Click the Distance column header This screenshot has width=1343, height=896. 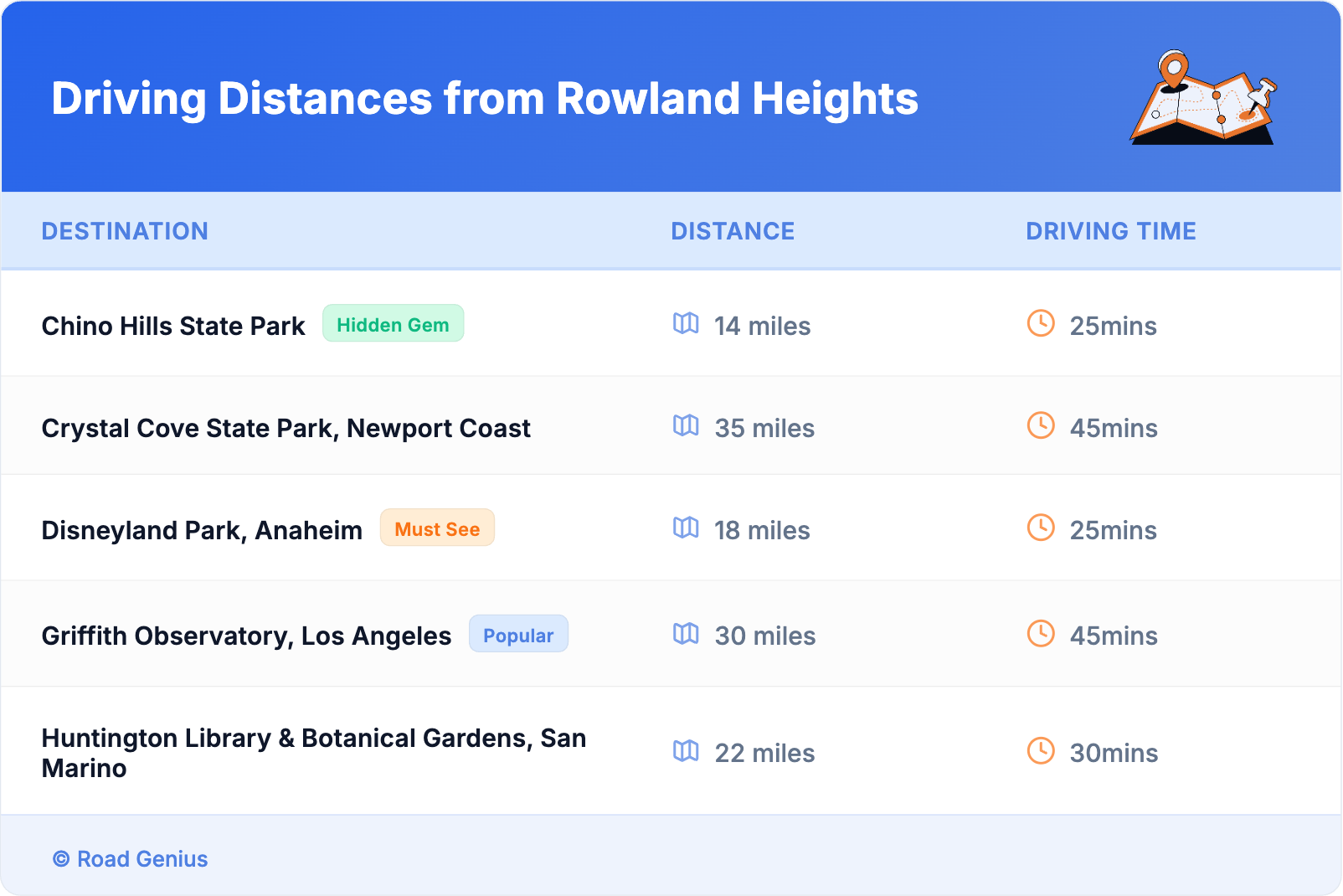[733, 231]
